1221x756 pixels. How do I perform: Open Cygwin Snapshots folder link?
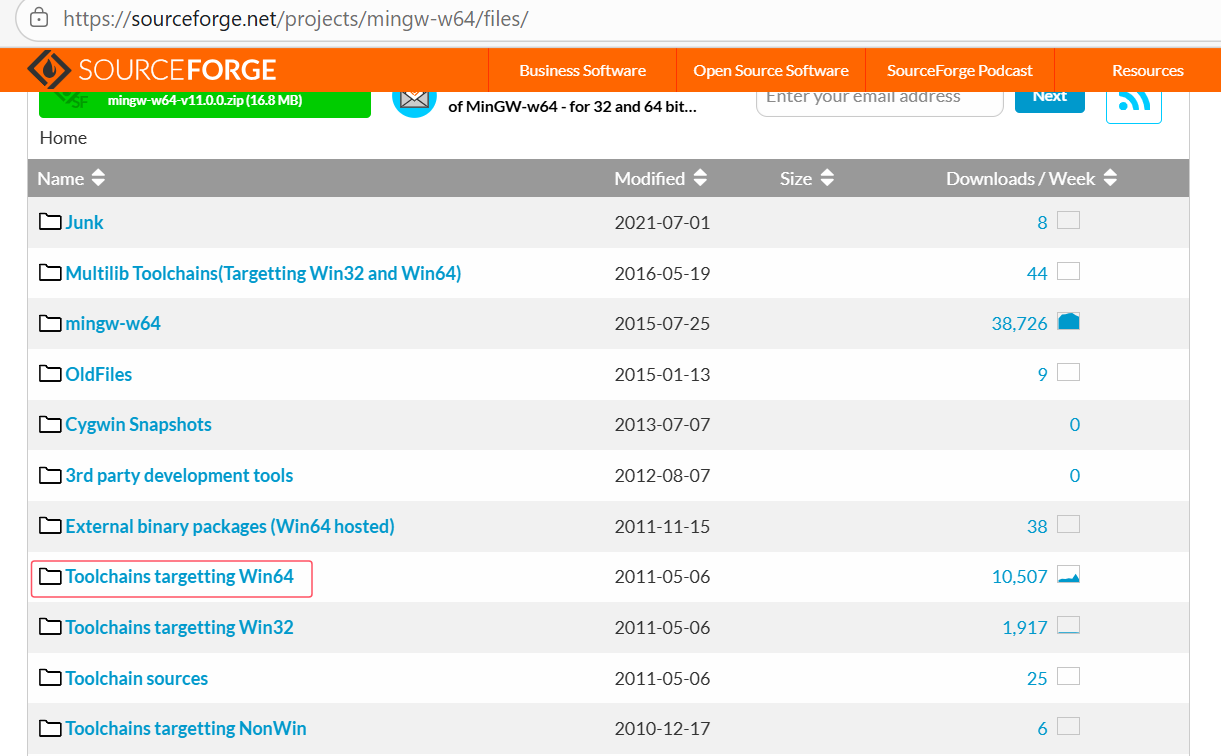[138, 424]
